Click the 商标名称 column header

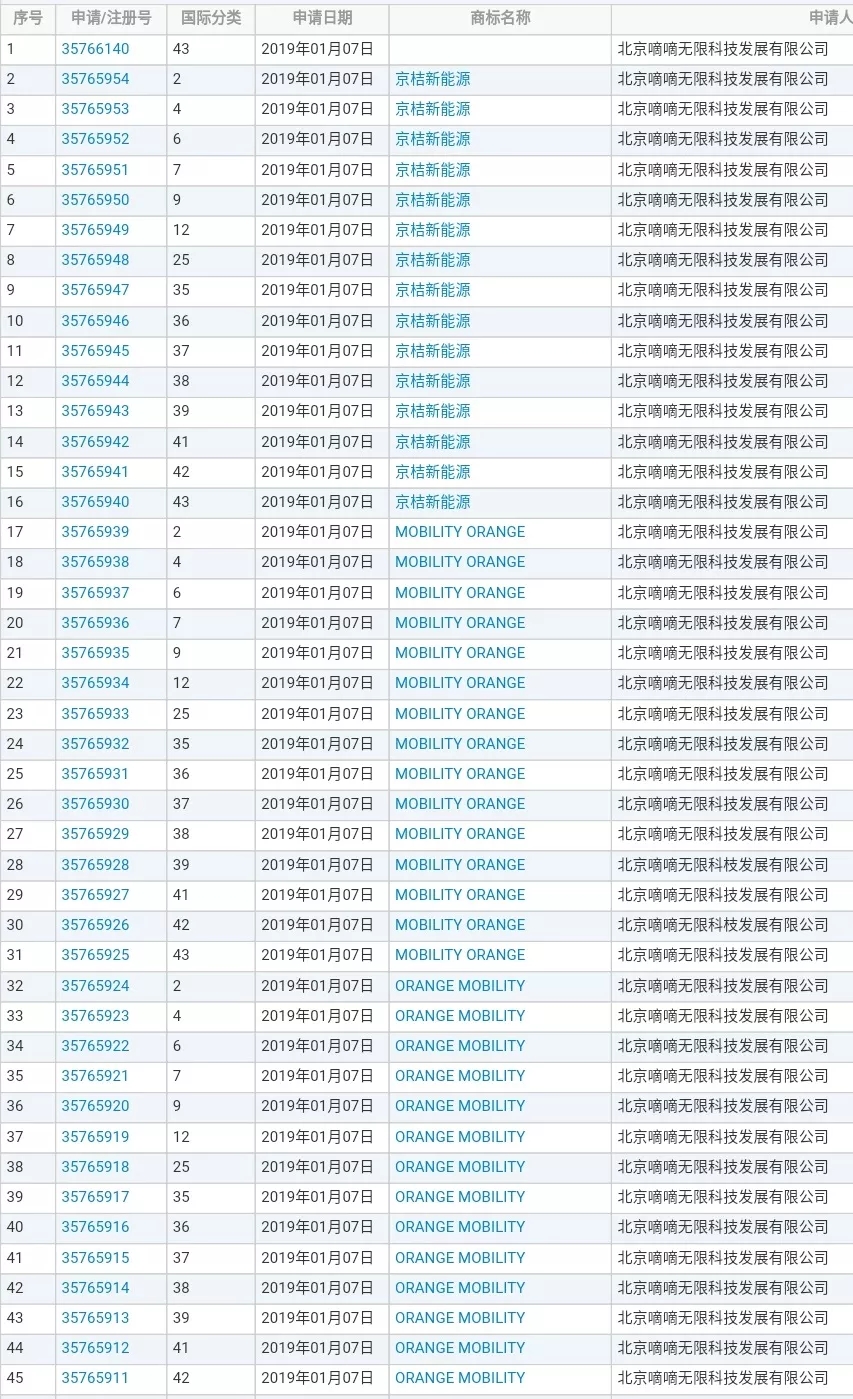pos(500,18)
